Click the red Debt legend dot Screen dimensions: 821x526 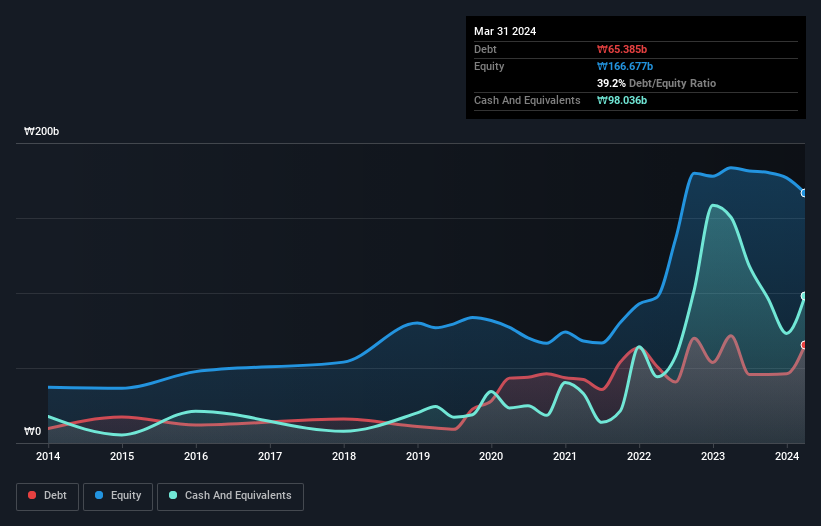(x=32, y=495)
